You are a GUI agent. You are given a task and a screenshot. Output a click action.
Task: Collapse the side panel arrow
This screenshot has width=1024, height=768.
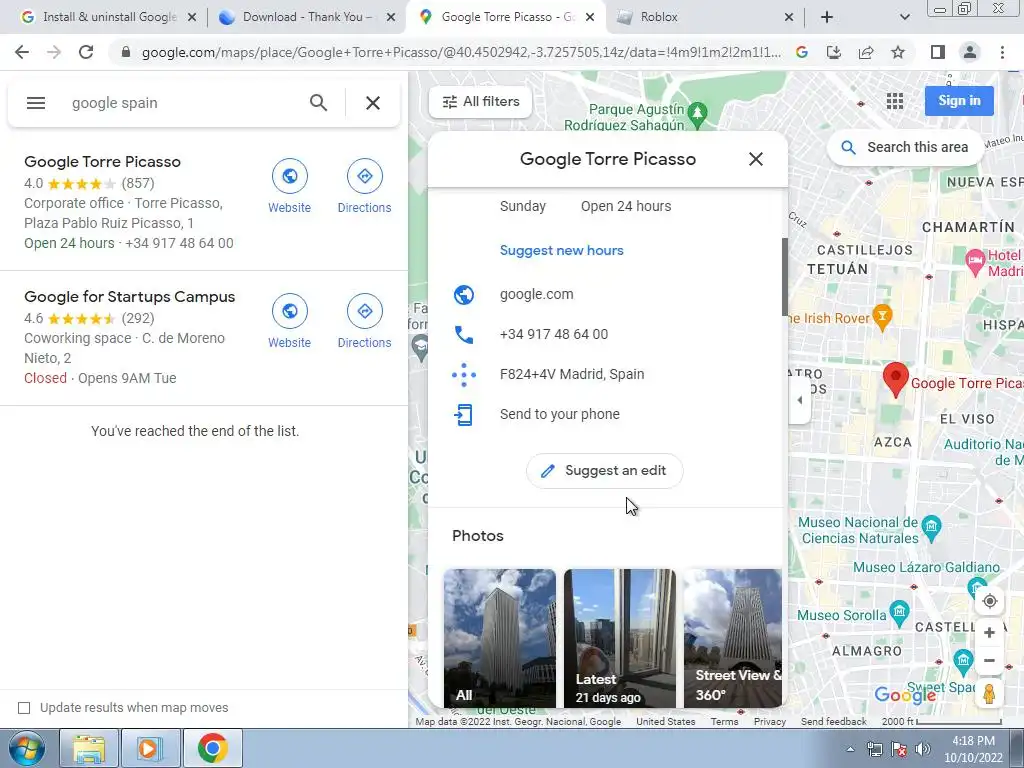[x=799, y=400]
